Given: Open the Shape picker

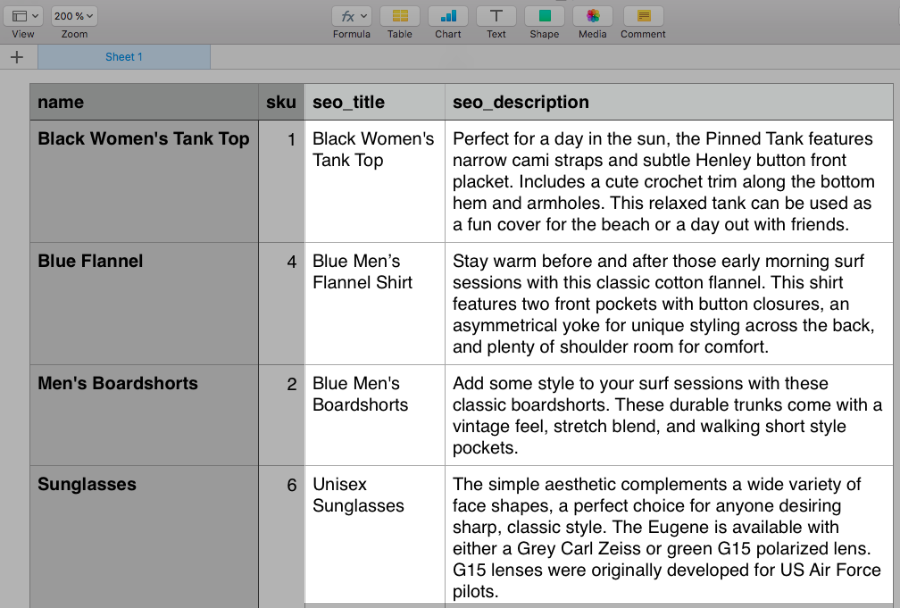Looking at the screenshot, I should coord(544,16).
